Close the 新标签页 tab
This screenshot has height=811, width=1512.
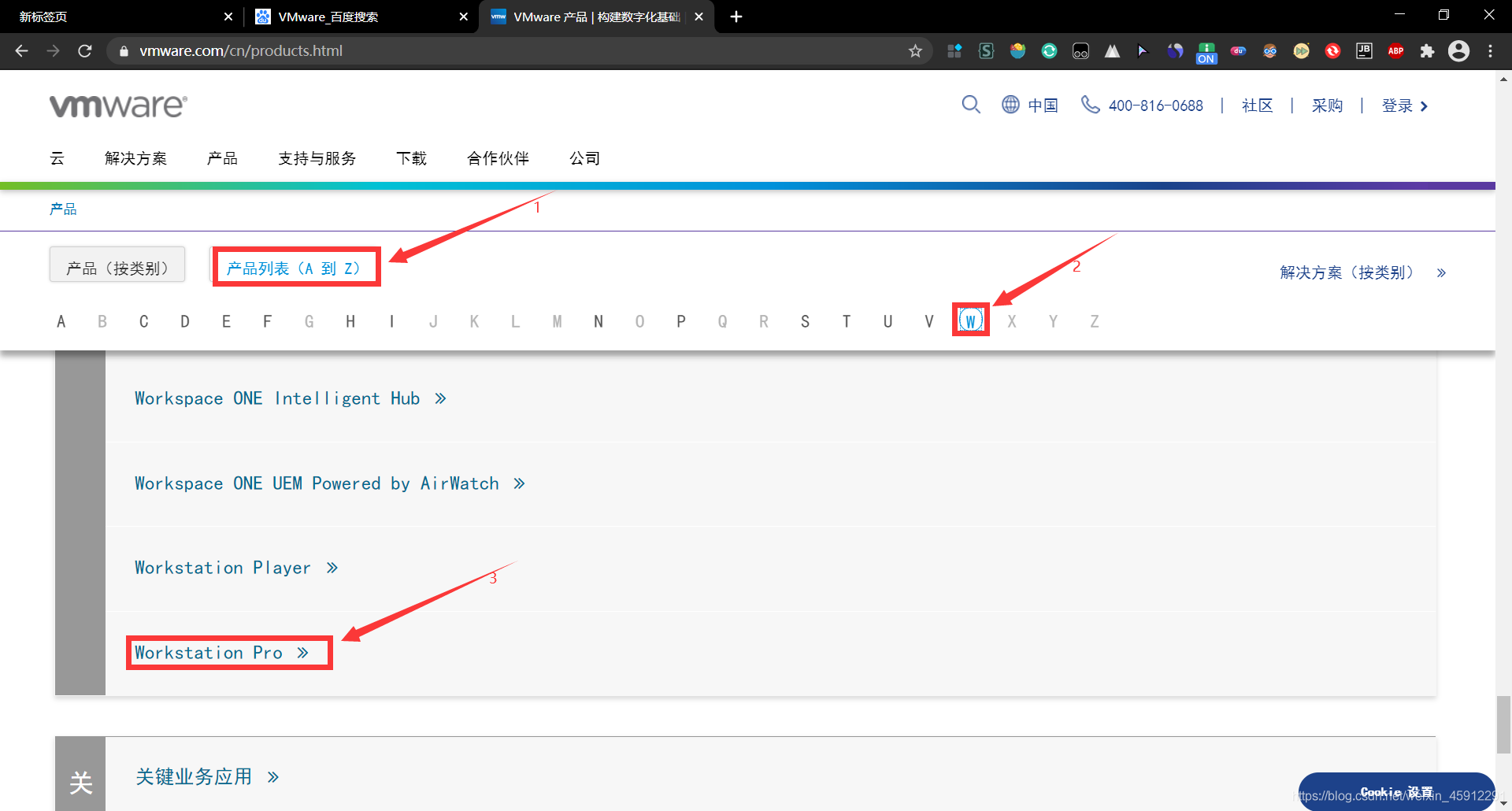coord(228,17)
